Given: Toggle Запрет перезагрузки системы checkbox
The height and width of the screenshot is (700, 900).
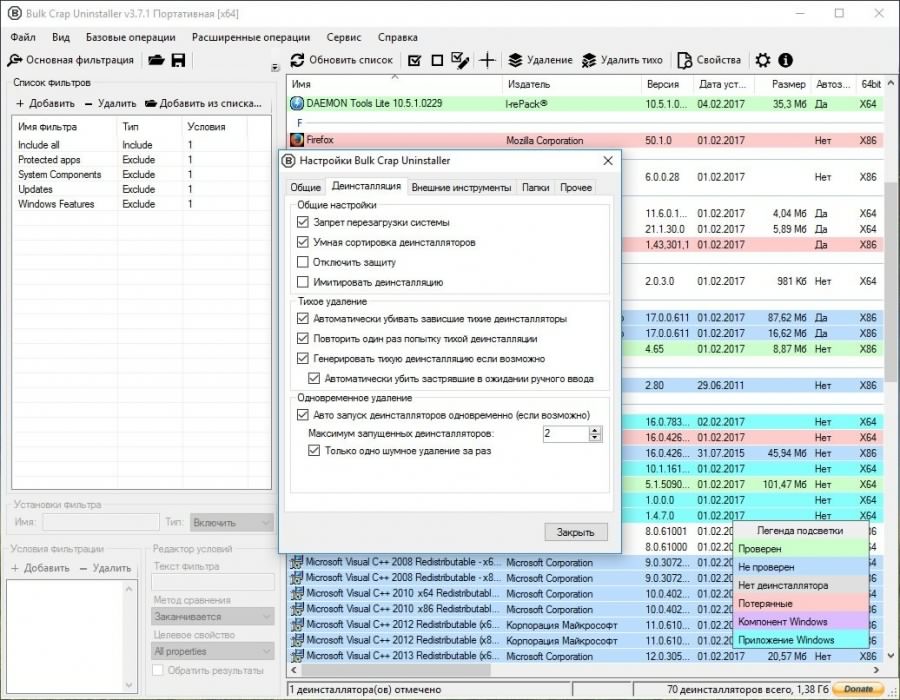Looking at the screenshot, I should (x=304, y=222).
